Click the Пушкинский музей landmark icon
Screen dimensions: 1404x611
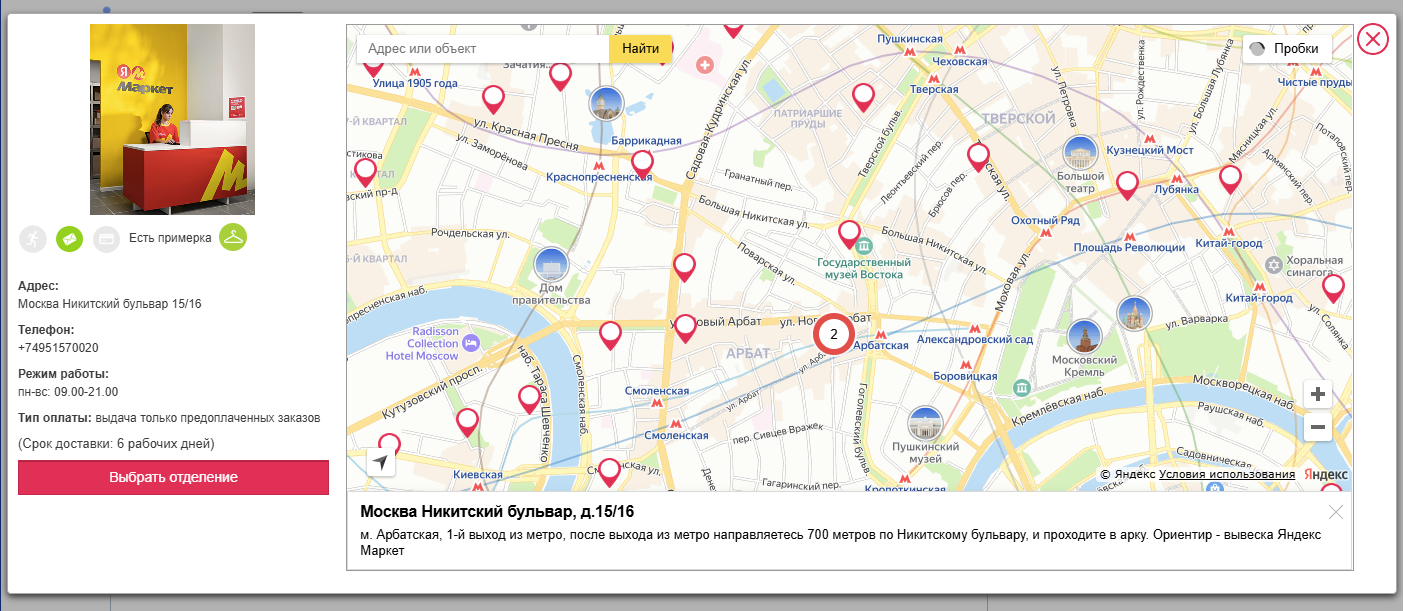[x=925, y=424]
